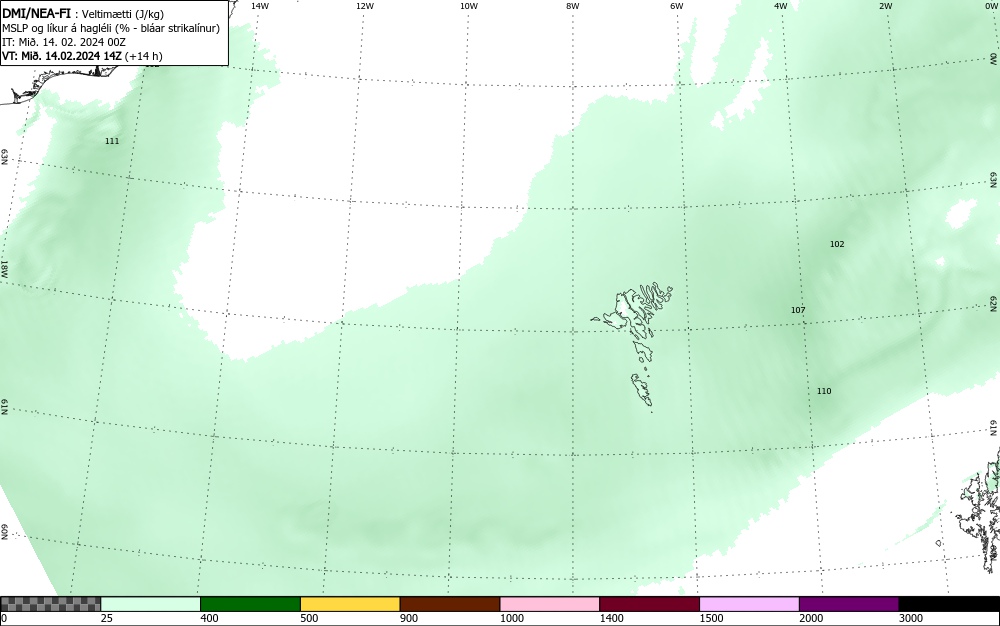Click the legend value 3000
The height and width of the screenshot is (626, 1000).
911,618
